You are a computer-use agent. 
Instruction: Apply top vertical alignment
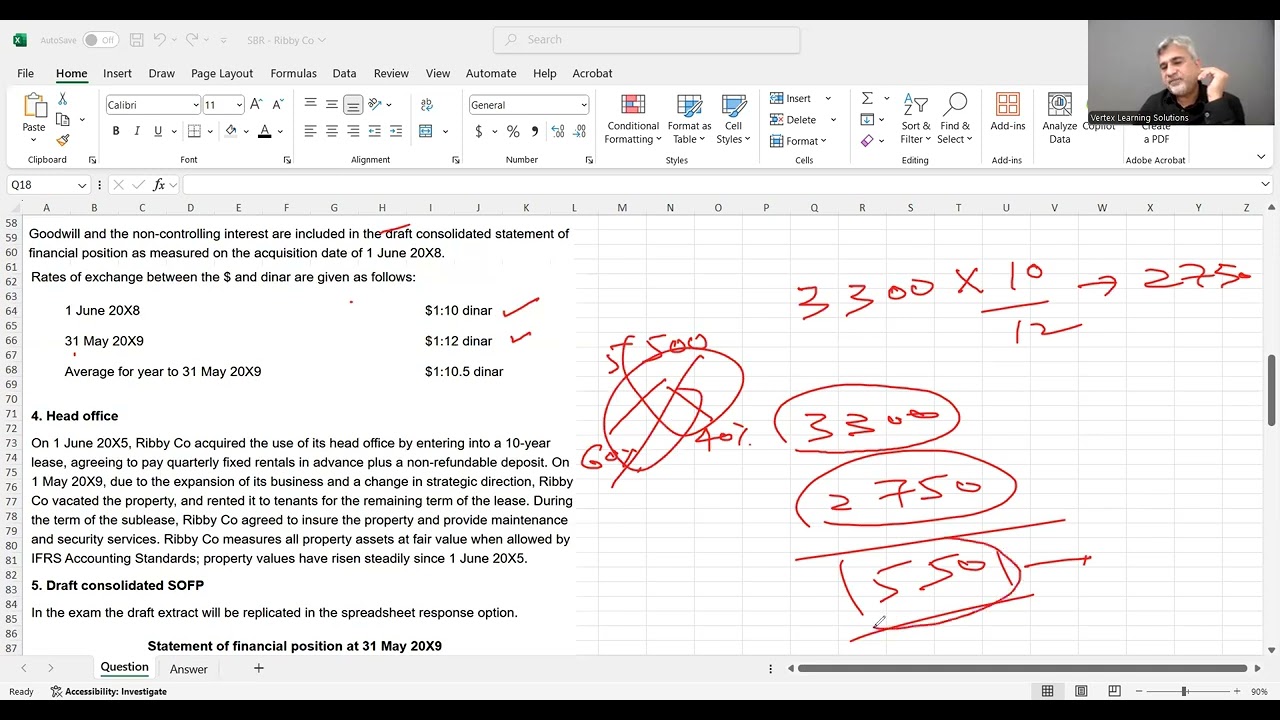point(310,104)
